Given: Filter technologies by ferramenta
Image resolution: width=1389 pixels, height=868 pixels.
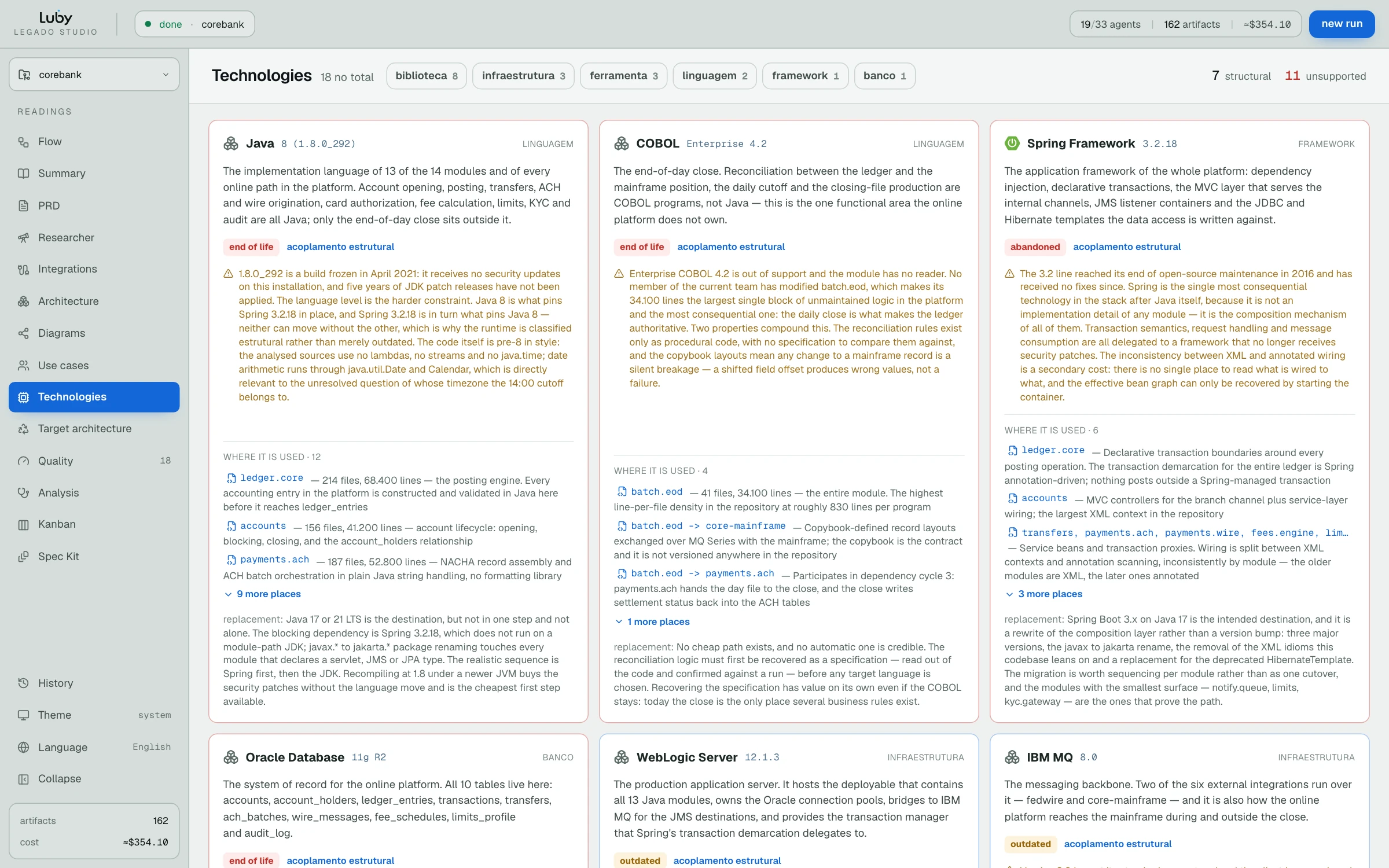Looking at the screenshot, I should [623, 76].
